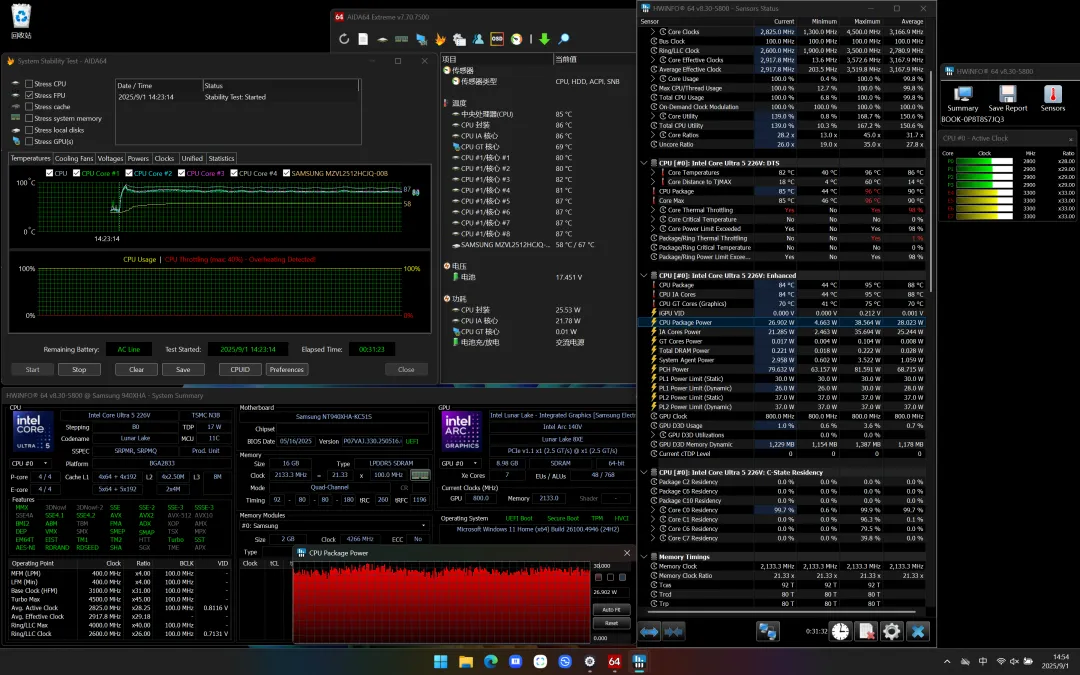Image resolution: width=1080 pixels, height=675 pixels.
Task: Click the Preferences button
Action: (x=287, y=370)
